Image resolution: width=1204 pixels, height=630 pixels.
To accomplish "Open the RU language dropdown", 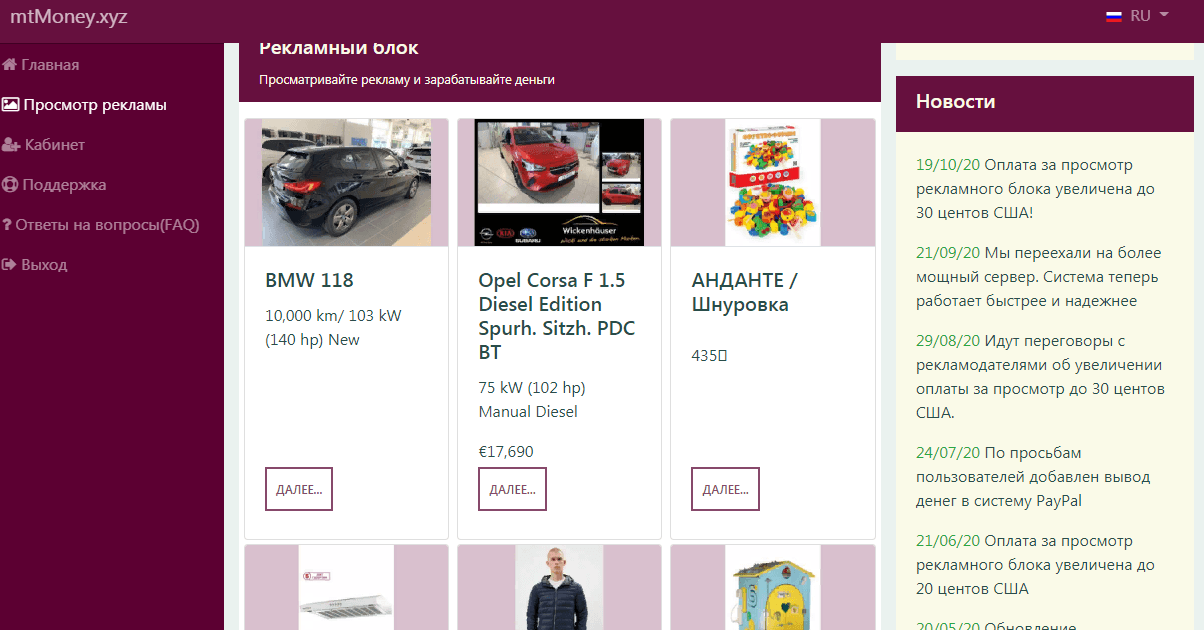I will (1138, 16).
